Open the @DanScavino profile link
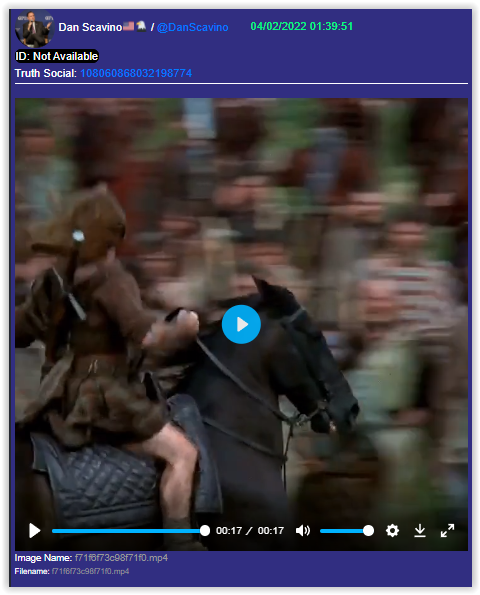This screenshot has height=595, width=480. point(192,27)
